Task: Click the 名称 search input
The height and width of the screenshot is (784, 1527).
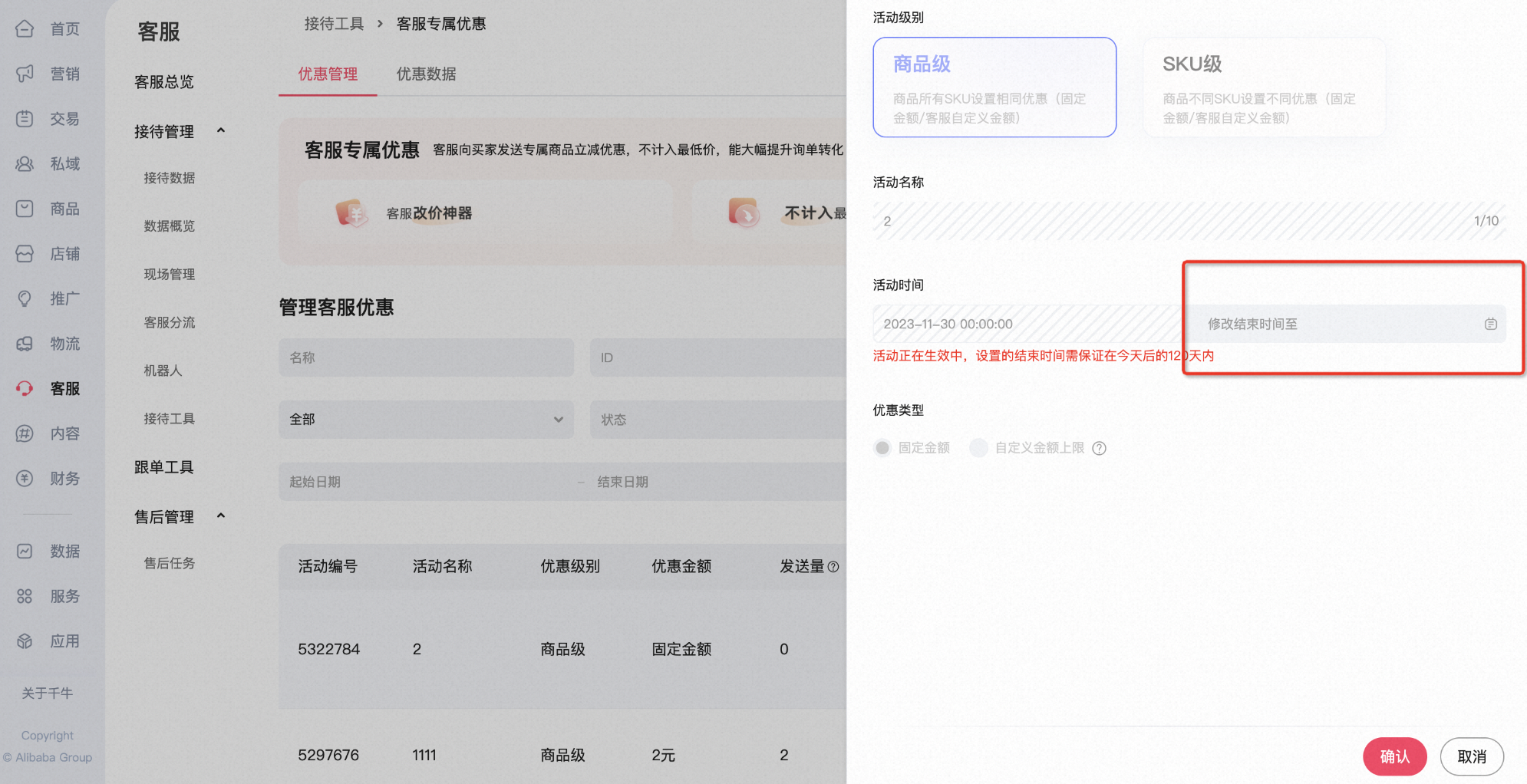Action: [x=426, y=357]
